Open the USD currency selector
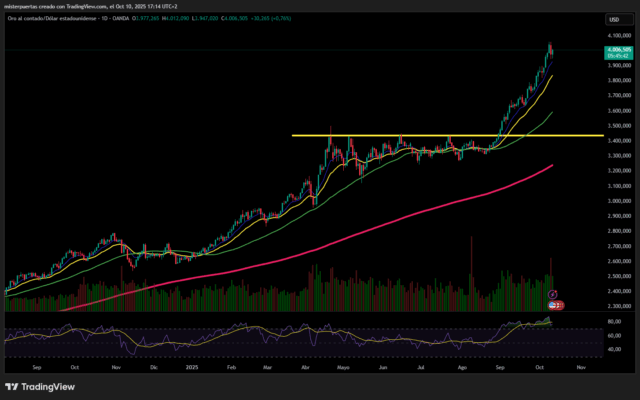 611,18
